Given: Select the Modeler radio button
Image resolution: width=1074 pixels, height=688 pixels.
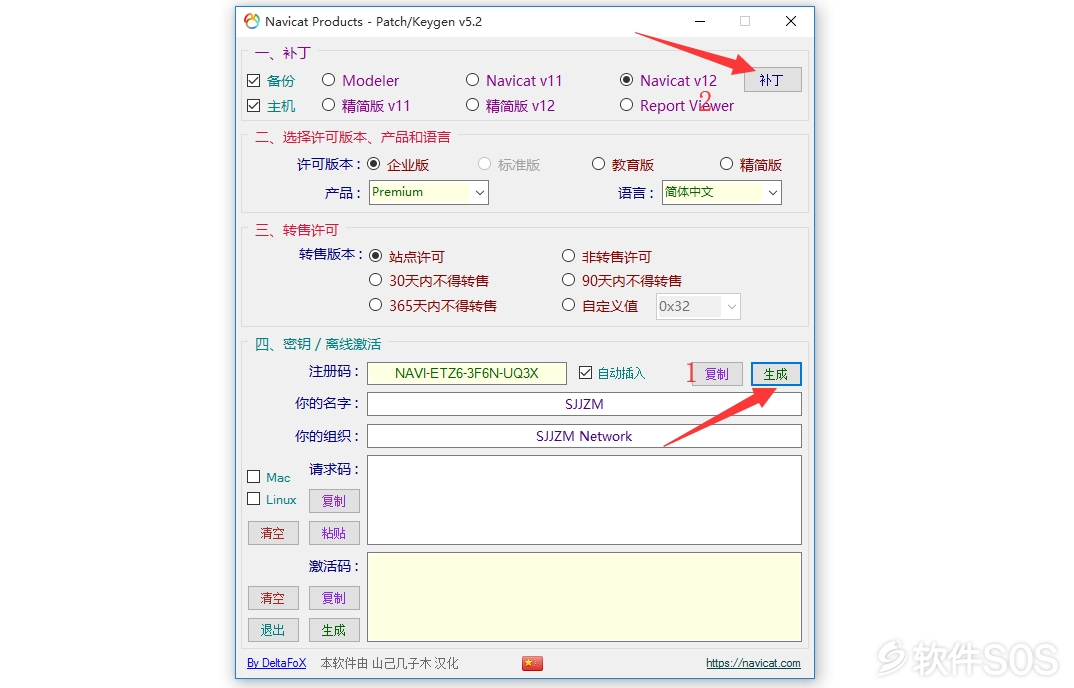Looking at the screenshot, I should pos(329,80).
